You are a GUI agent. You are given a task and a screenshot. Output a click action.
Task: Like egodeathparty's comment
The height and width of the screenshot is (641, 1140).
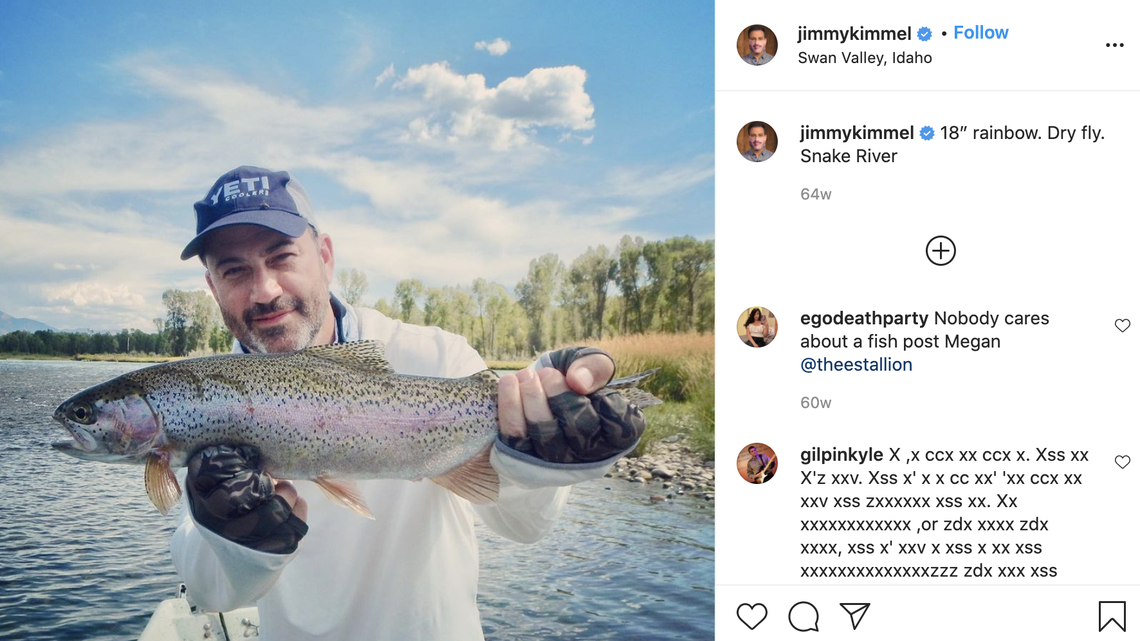1122,326
